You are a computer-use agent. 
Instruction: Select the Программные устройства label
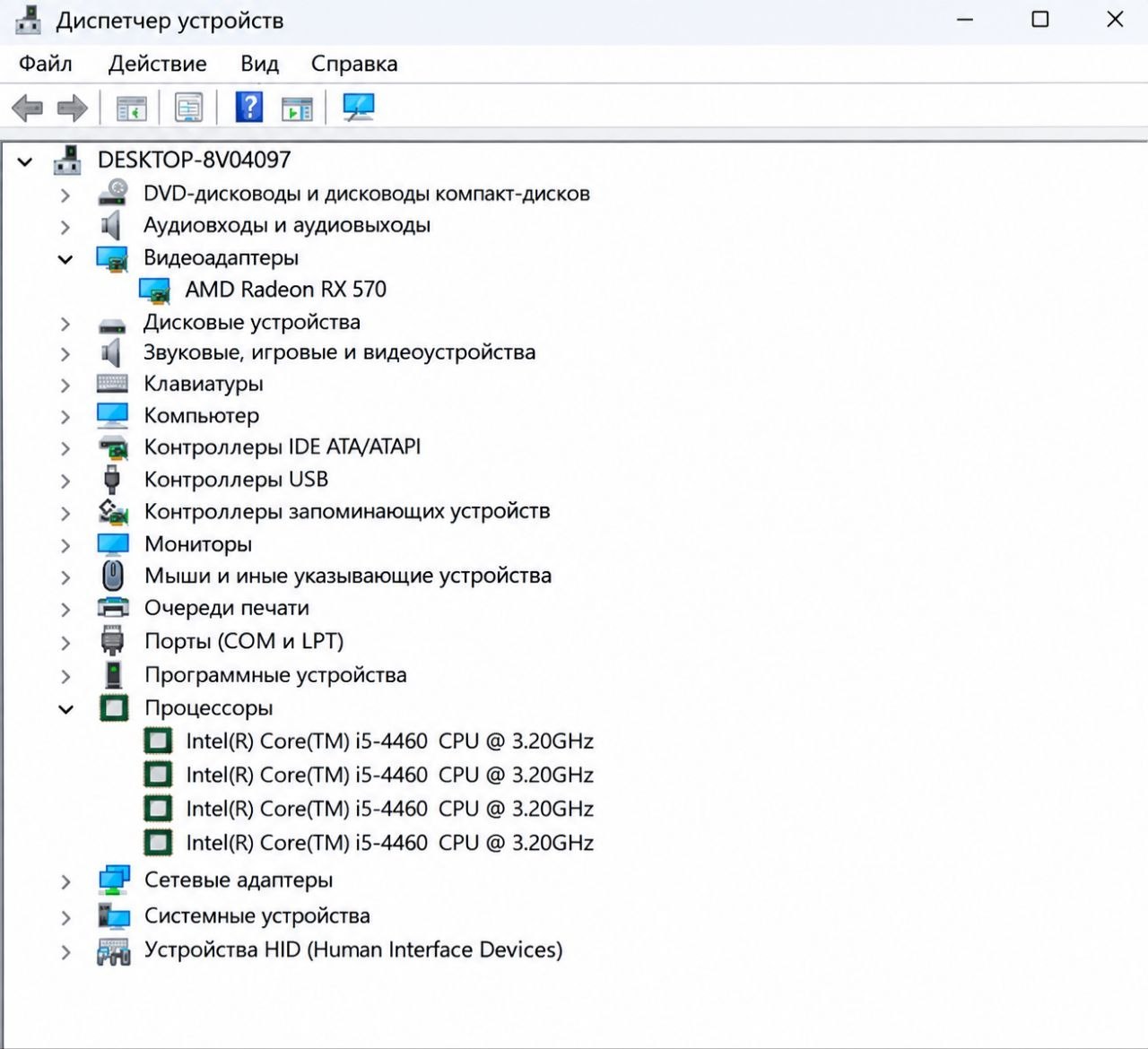point(275,675)
